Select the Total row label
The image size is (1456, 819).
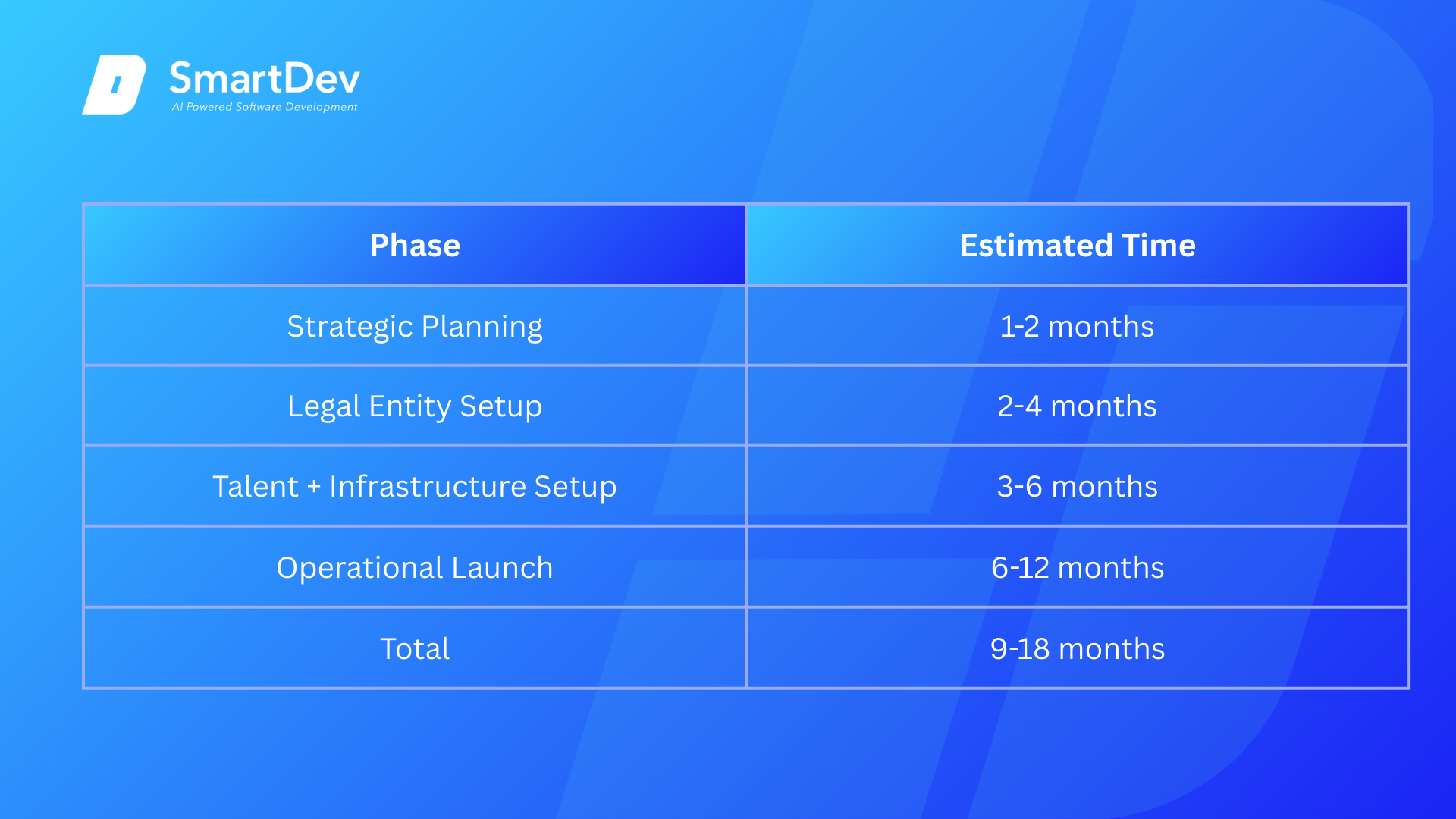415,648
